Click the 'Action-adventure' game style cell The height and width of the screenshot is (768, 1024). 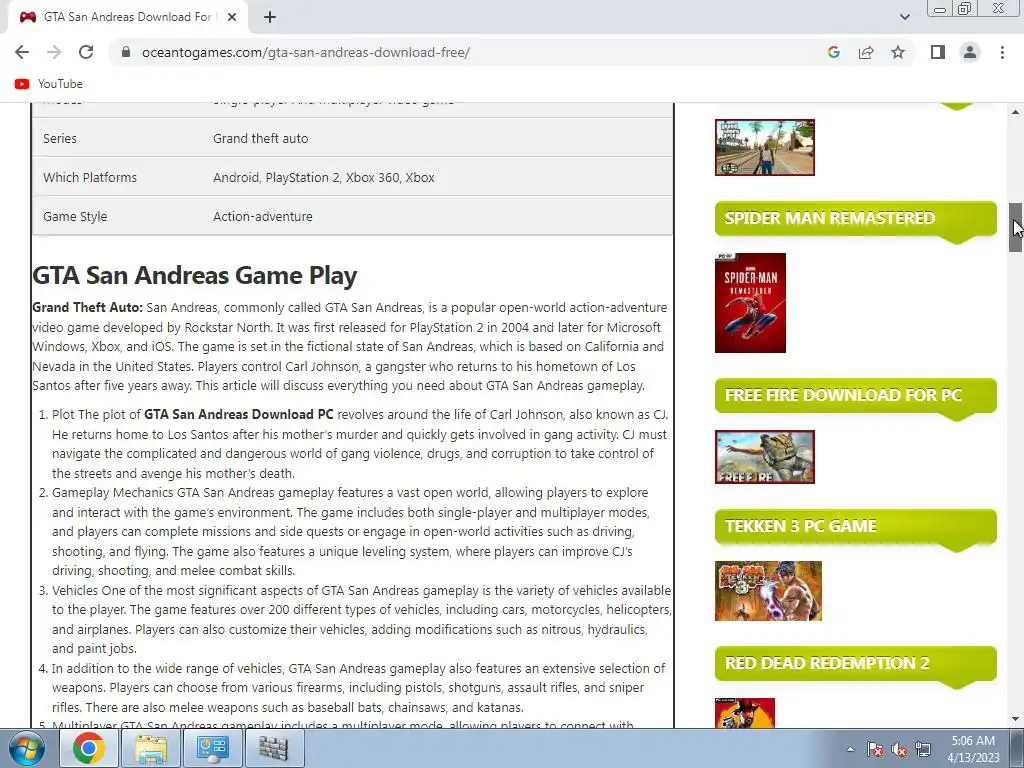(263, 217)
